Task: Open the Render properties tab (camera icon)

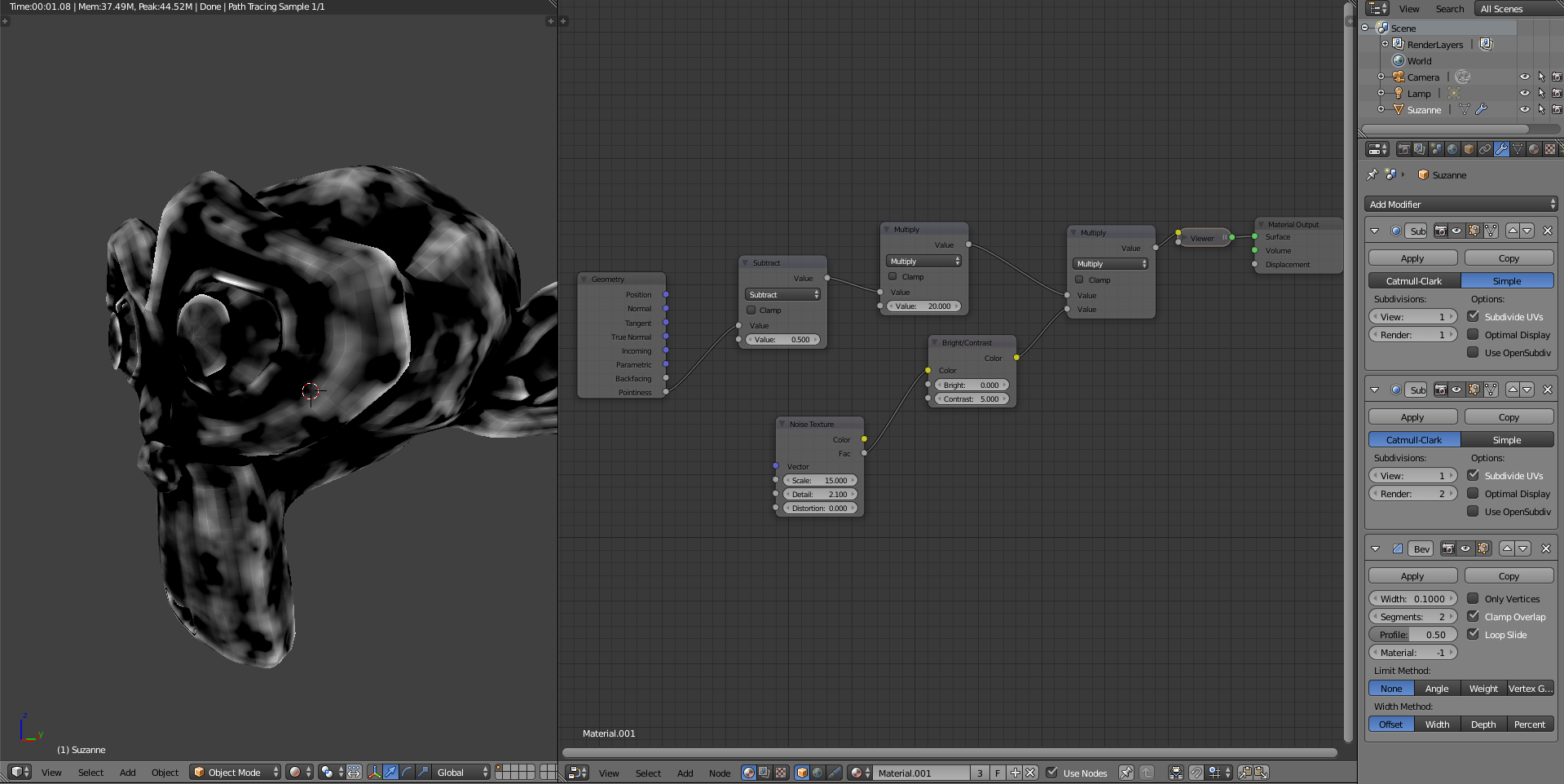Action: click(1403, 149)
